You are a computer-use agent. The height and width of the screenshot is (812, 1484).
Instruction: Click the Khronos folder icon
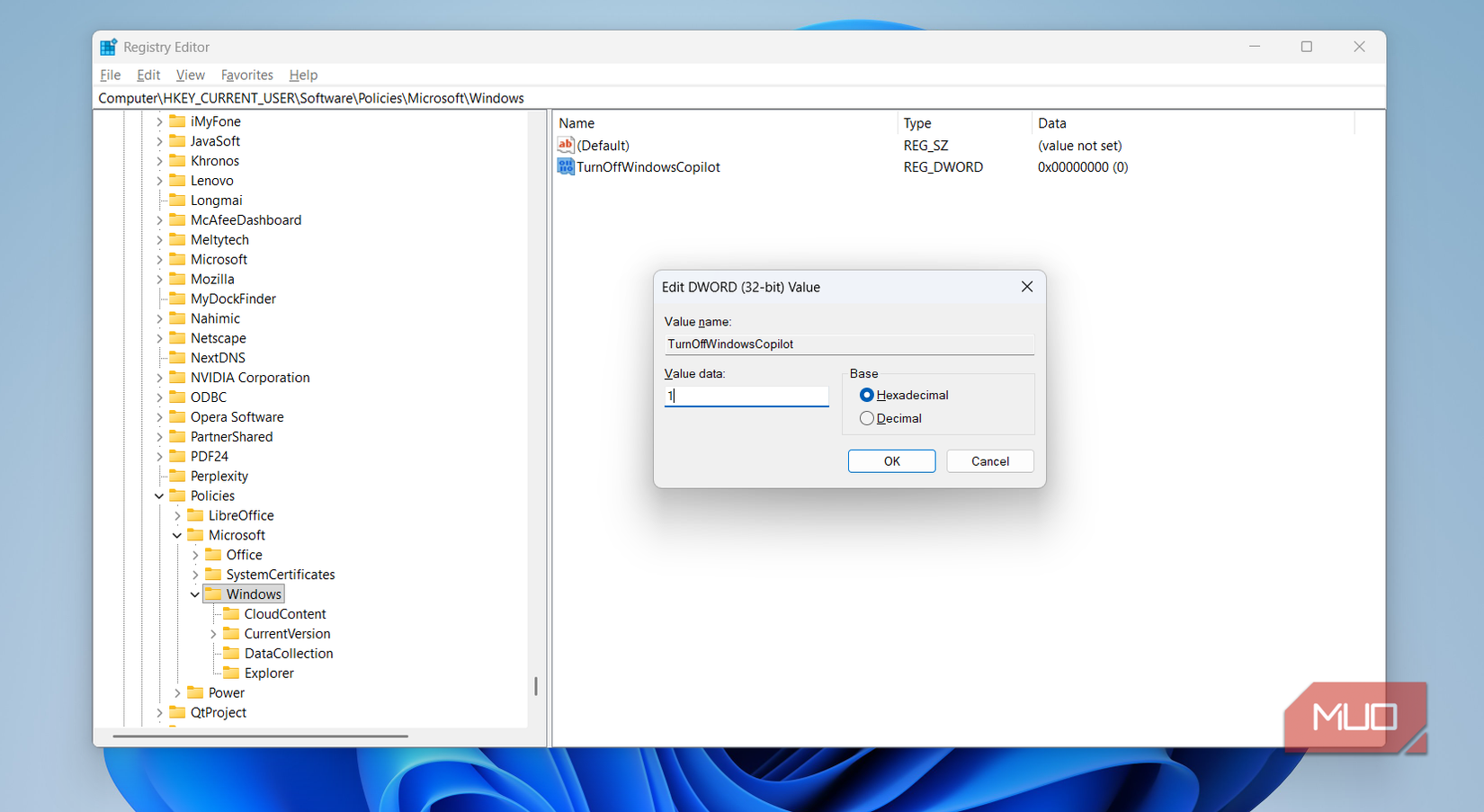(177, 161)
